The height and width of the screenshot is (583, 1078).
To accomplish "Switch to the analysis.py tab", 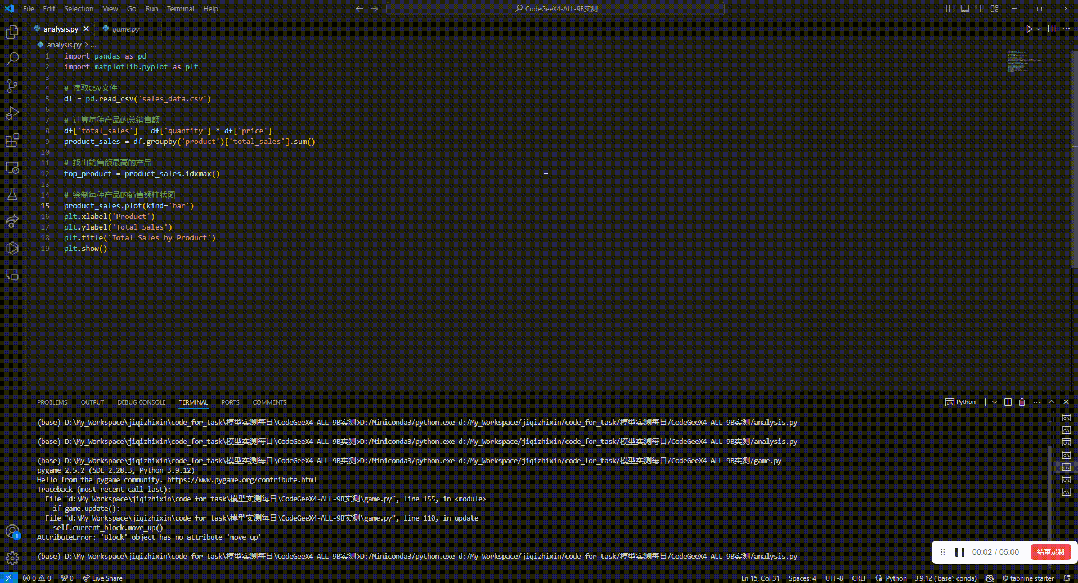I will [x=60, y=29].
